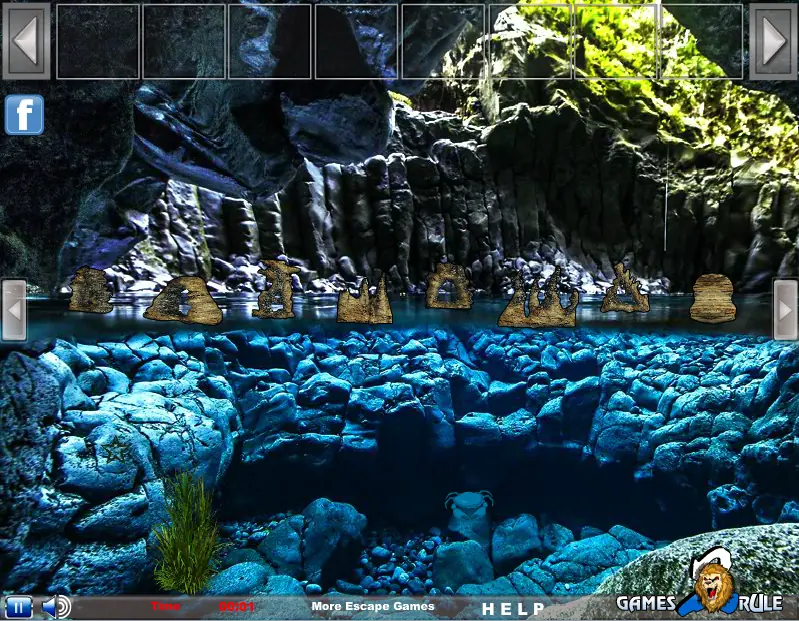Select the first empty inventory slot
The height and width of the screenshot is (621, 799).
click(97, 41)
